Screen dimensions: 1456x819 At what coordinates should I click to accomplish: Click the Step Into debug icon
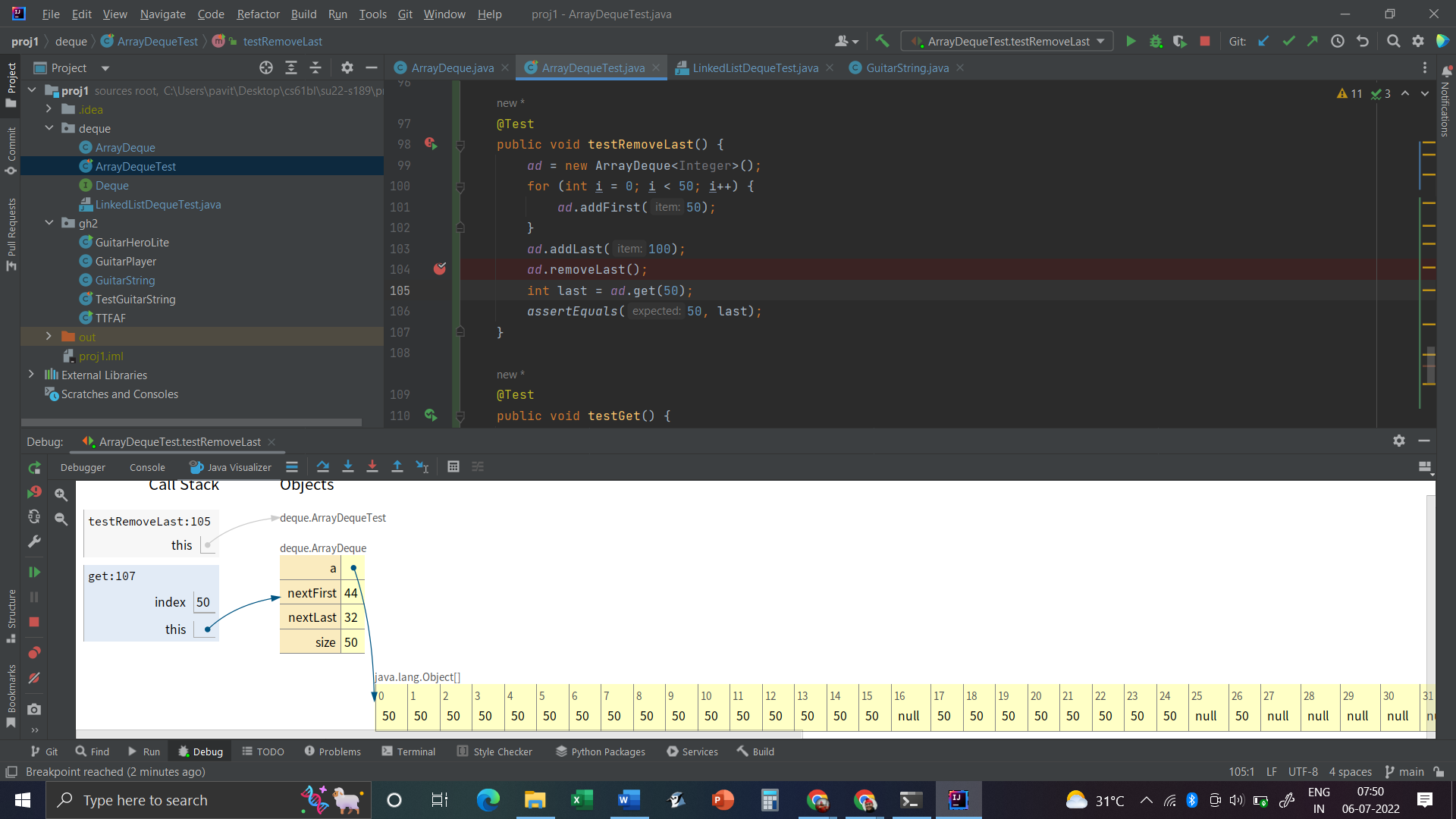click(348, 467)
